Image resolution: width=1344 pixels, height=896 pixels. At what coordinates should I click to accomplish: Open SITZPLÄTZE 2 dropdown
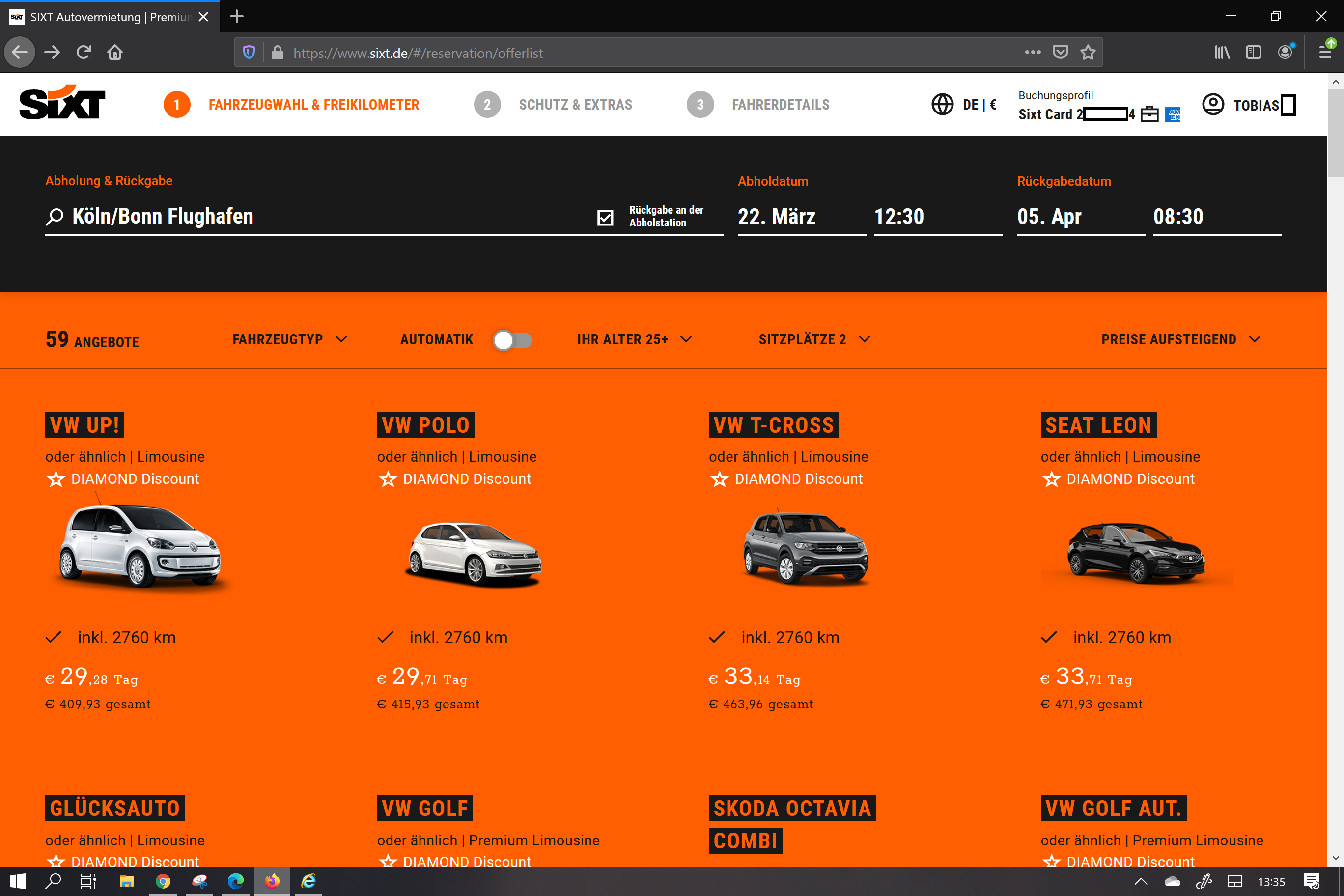click(814, 339)
